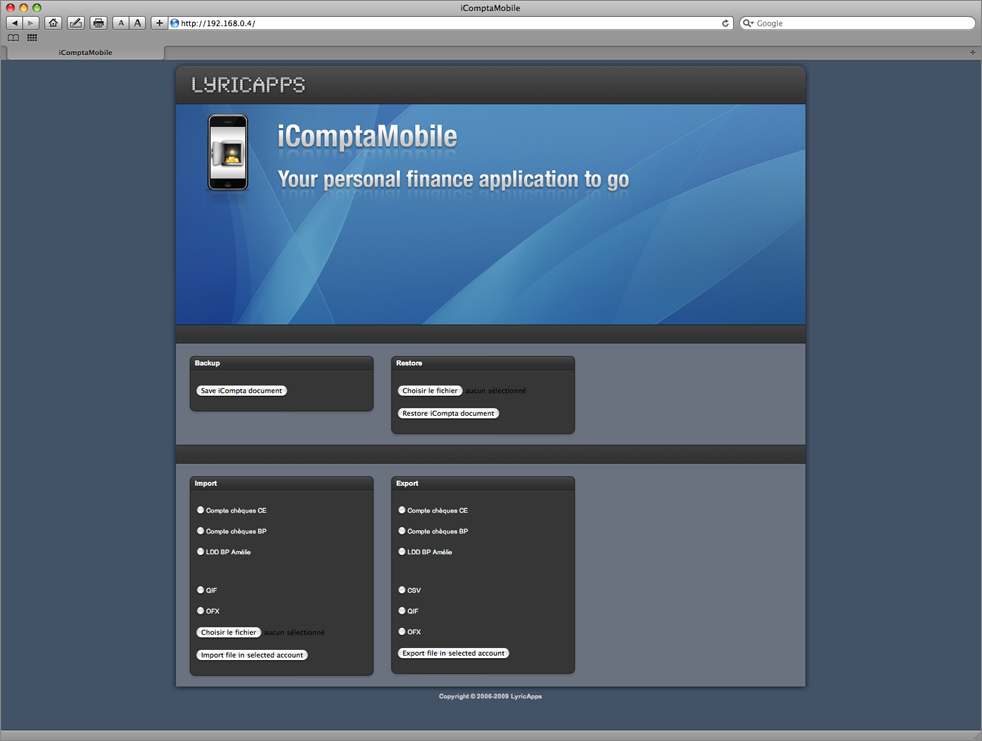982x741 pixels.
Task: Switch to the iComptaMobile tab
Action: [x=85, y=52]
